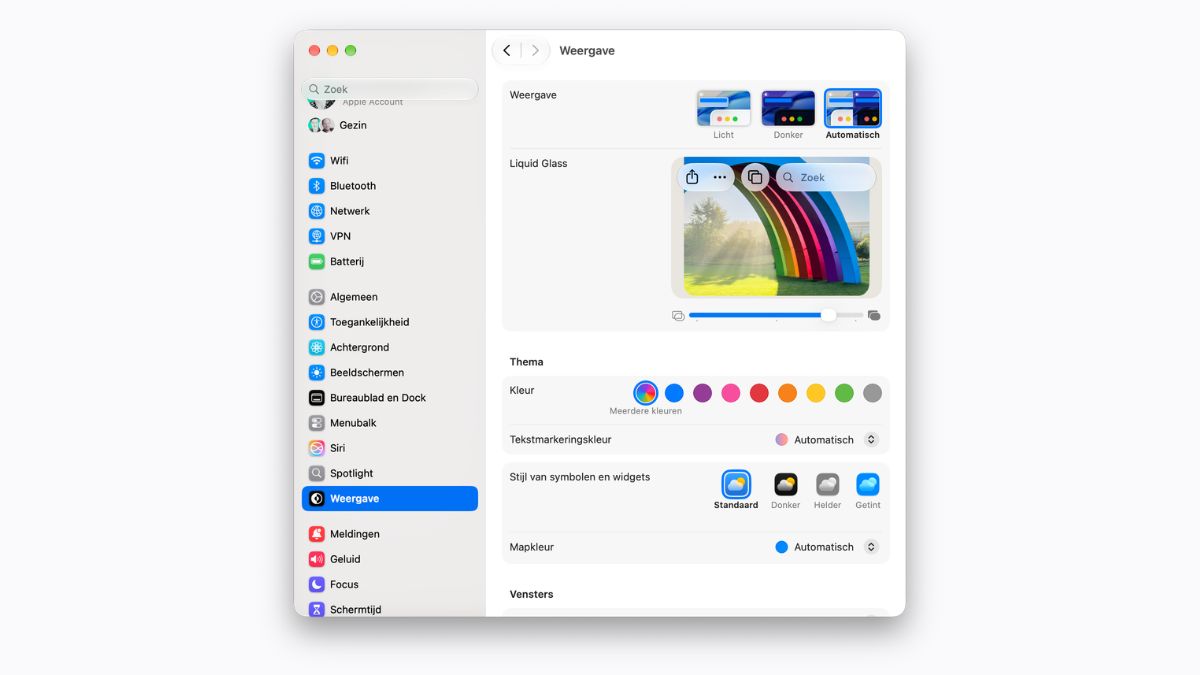Select the Achtergrond icon

click(316, 347)
